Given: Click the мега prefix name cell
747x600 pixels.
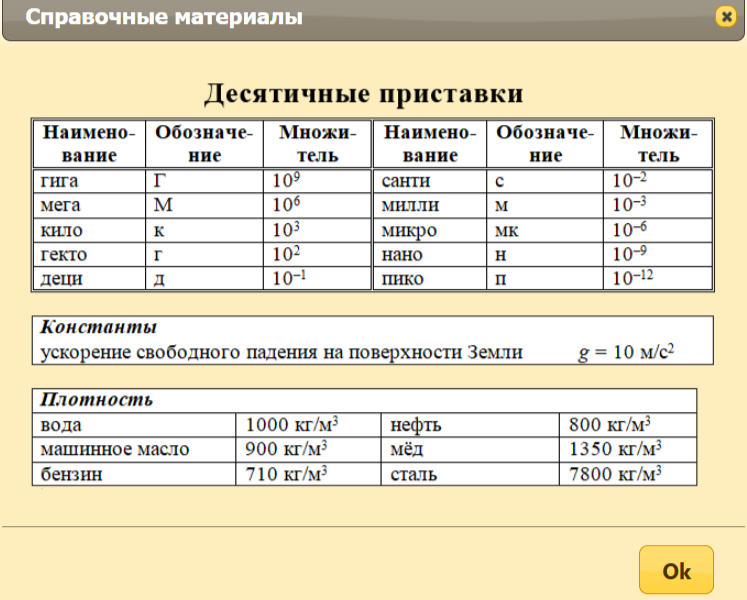Looking at the screenshot, I should tap(88, 206).
